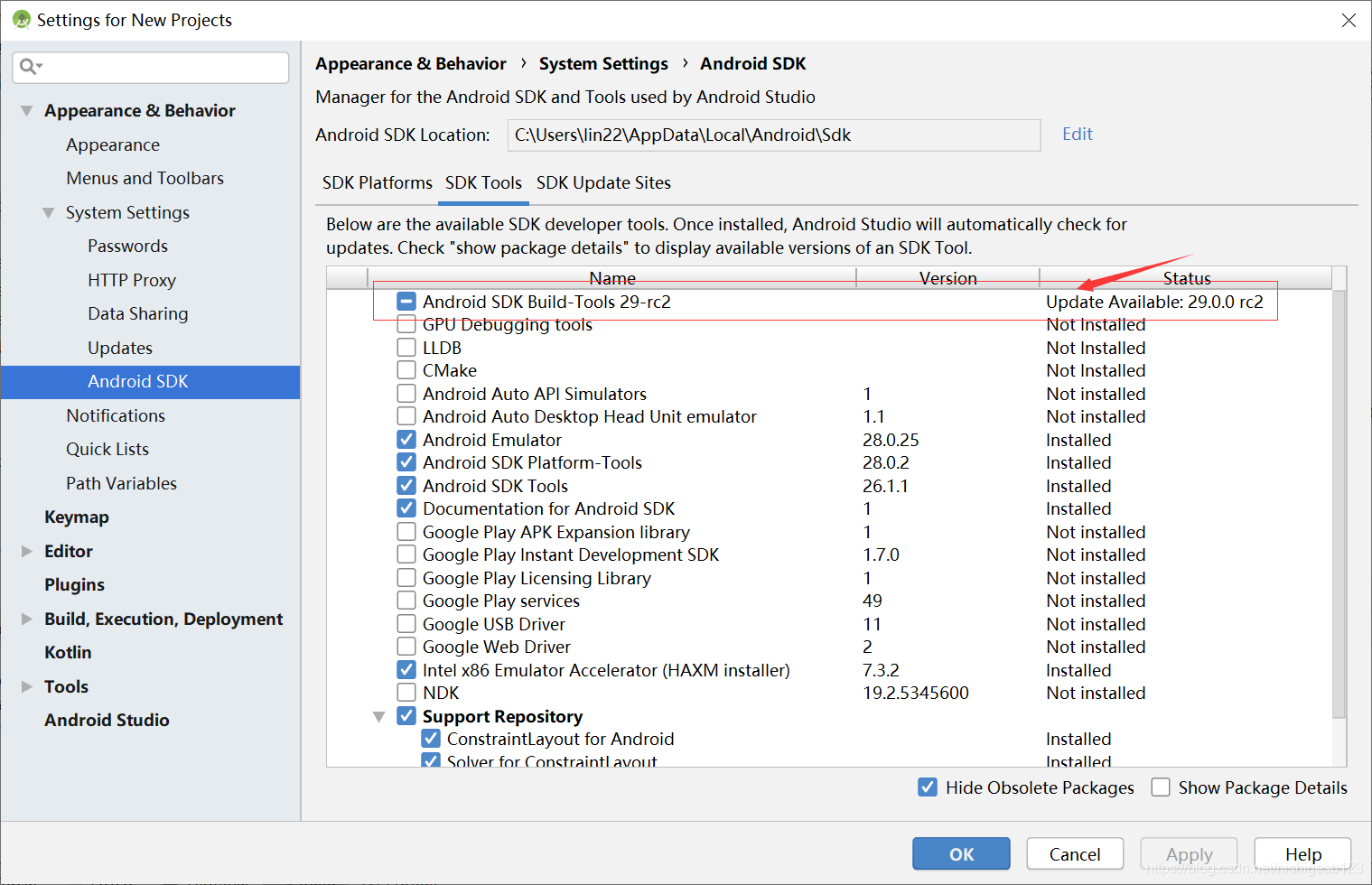Image resolution: width=1372 pixels, height=885 pixels.
Task: Toggle Hide Obsolete Packages checkbox
Action: coord(928,787)
